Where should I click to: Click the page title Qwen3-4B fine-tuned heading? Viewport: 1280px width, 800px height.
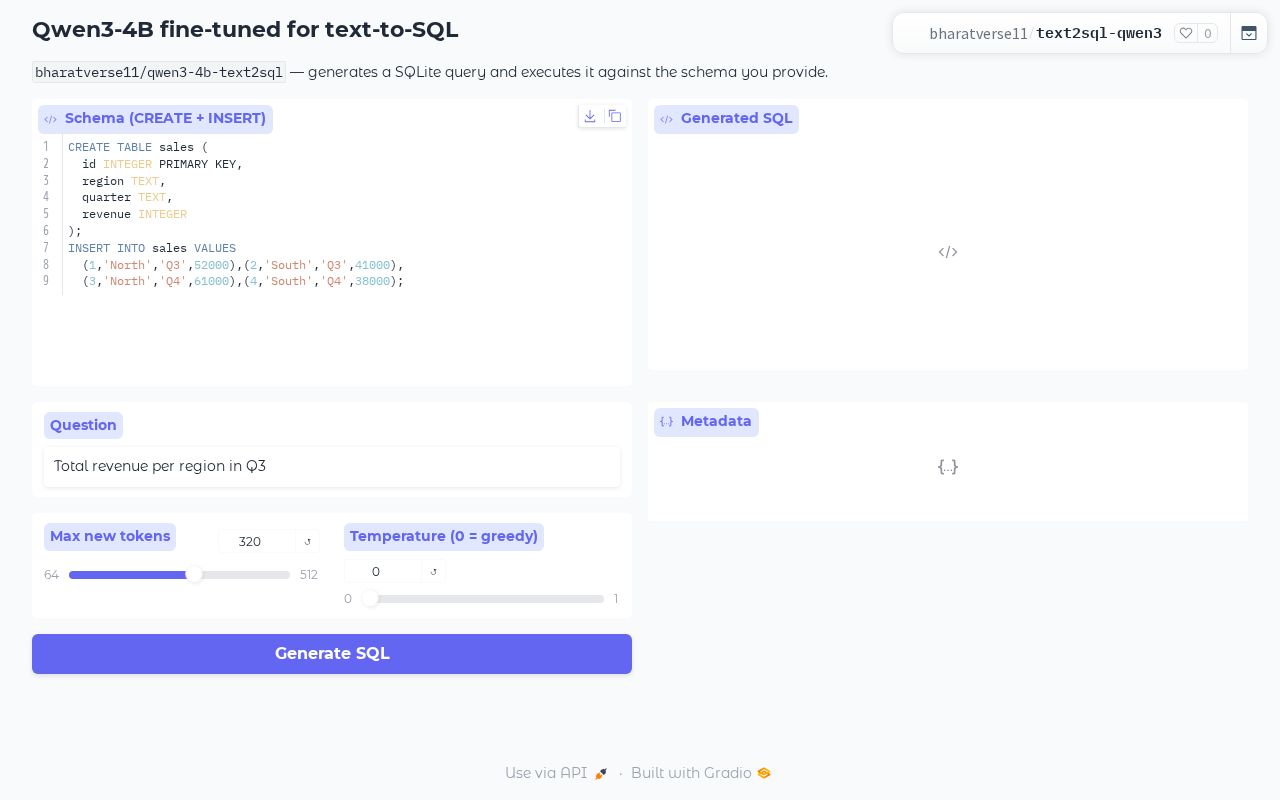[245, 30]
